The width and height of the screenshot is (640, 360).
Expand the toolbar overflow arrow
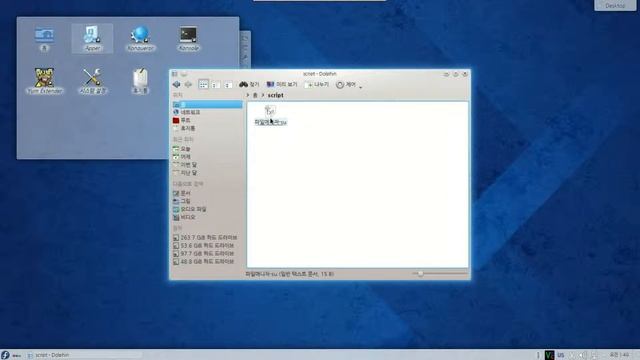360,87
